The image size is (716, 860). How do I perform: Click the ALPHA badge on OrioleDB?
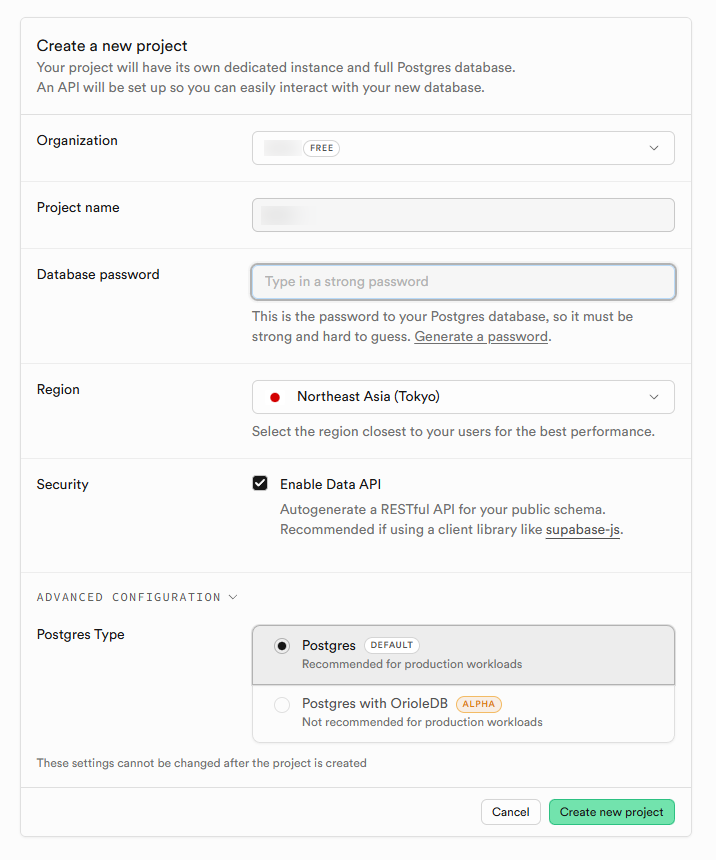(478, 704)
